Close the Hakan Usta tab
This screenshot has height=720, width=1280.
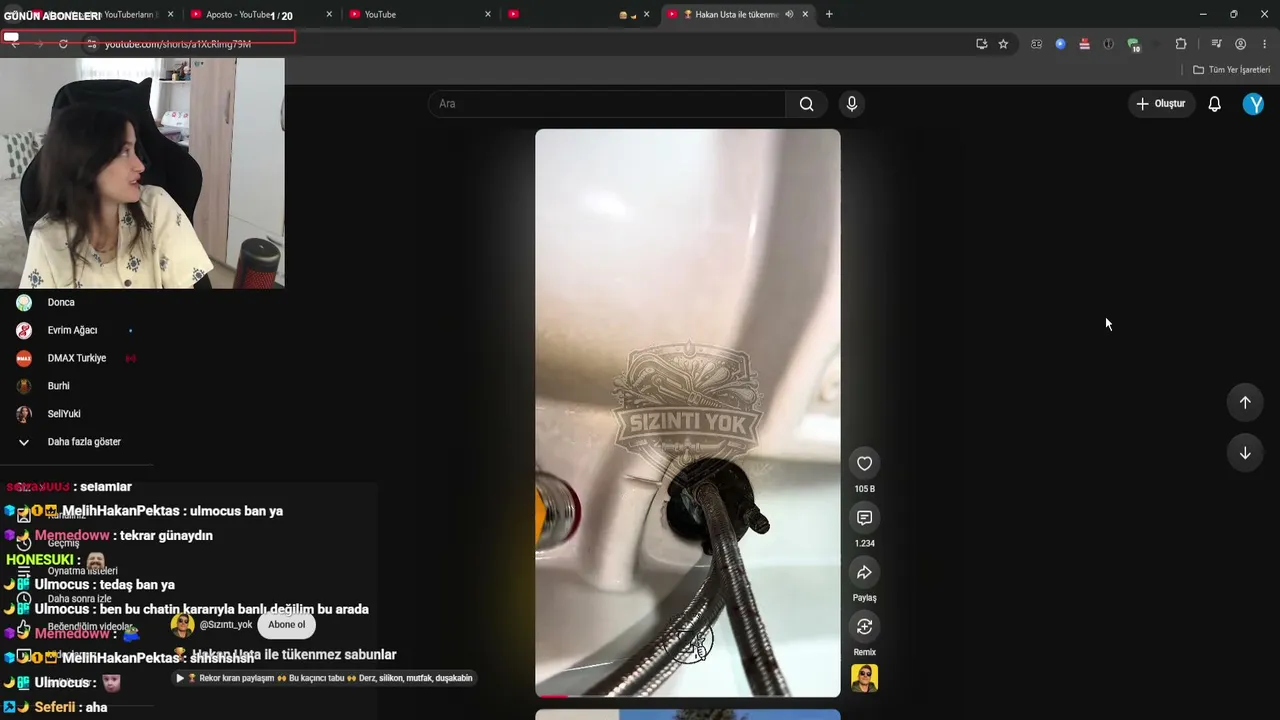(x=805, y=14)
